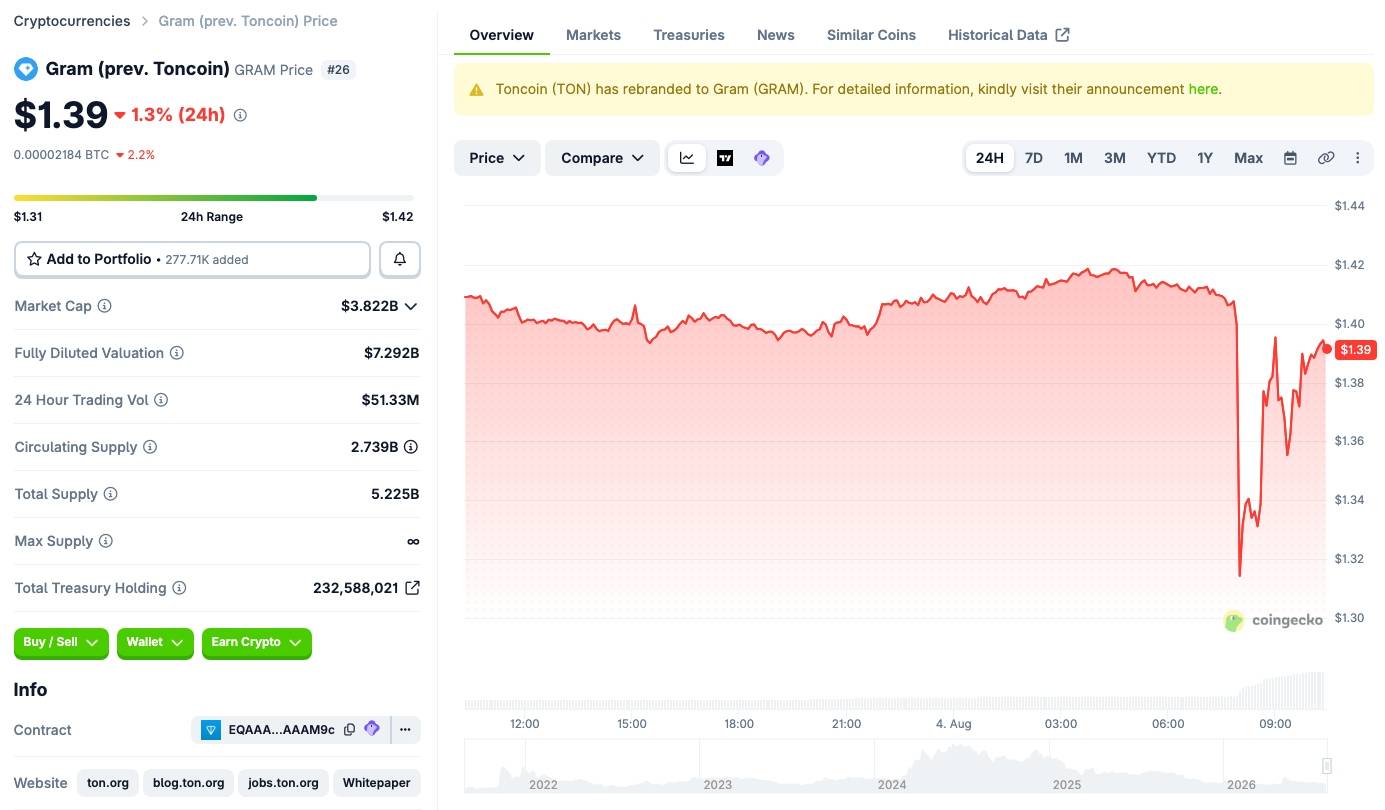Click the purple diamond icon in Contract row
1385x810 pixels.
click(372, 729)
